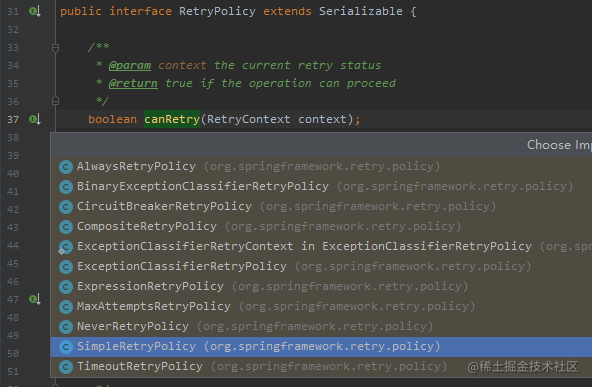Screen dimensions: 592x387
Task: Collapse Javadoc comment fold marker on line 33
Action: (x=55, y=48)
